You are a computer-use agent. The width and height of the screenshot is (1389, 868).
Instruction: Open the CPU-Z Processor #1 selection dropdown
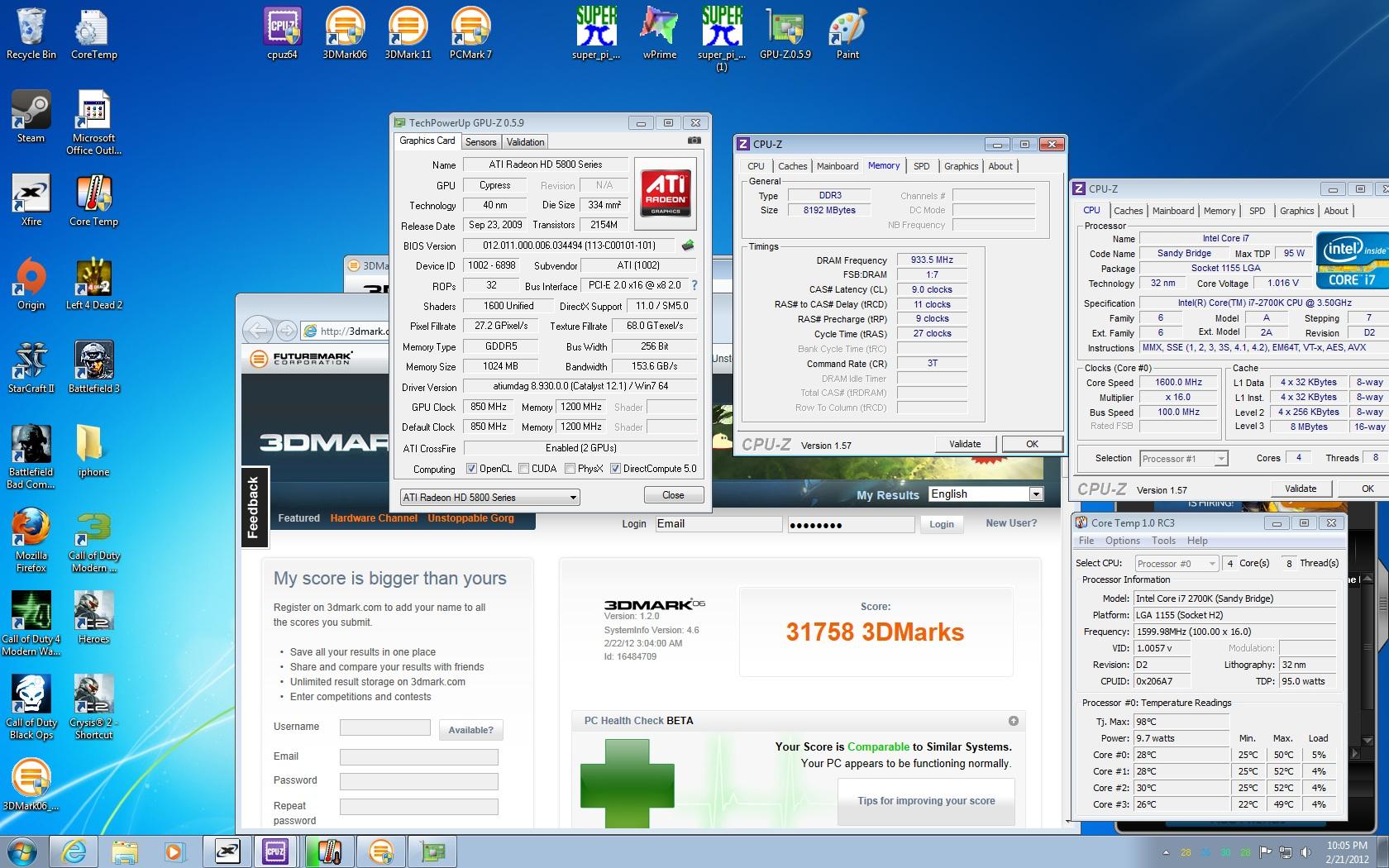[x=1183, y=458]
